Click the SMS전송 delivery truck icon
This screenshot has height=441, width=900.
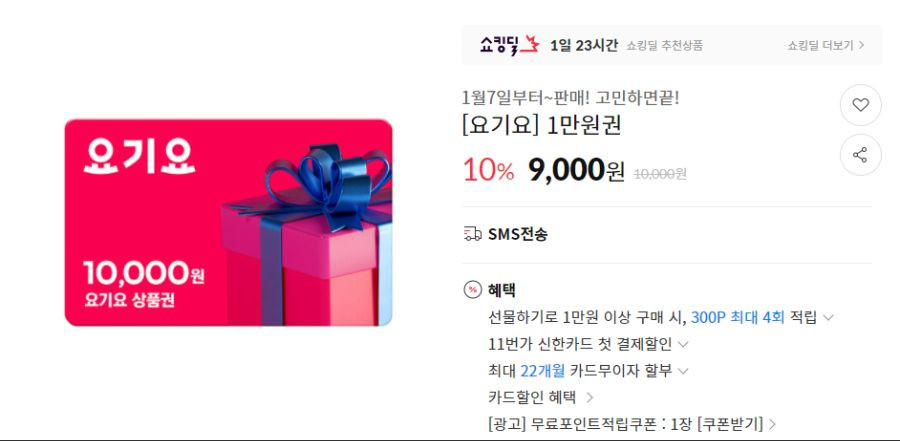click(472, 234)
